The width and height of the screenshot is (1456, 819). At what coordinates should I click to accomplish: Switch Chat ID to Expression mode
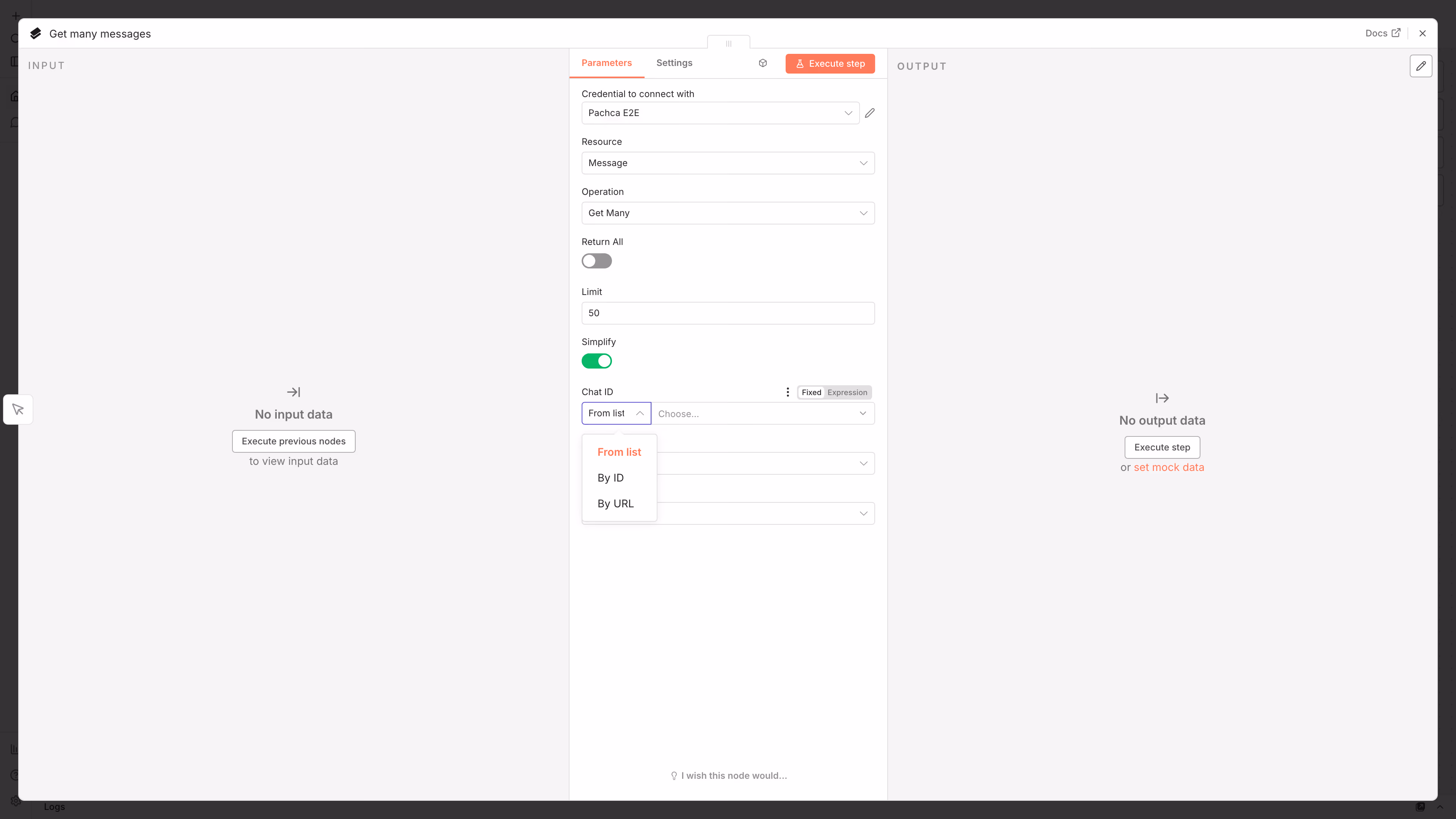tap(847, 392)
